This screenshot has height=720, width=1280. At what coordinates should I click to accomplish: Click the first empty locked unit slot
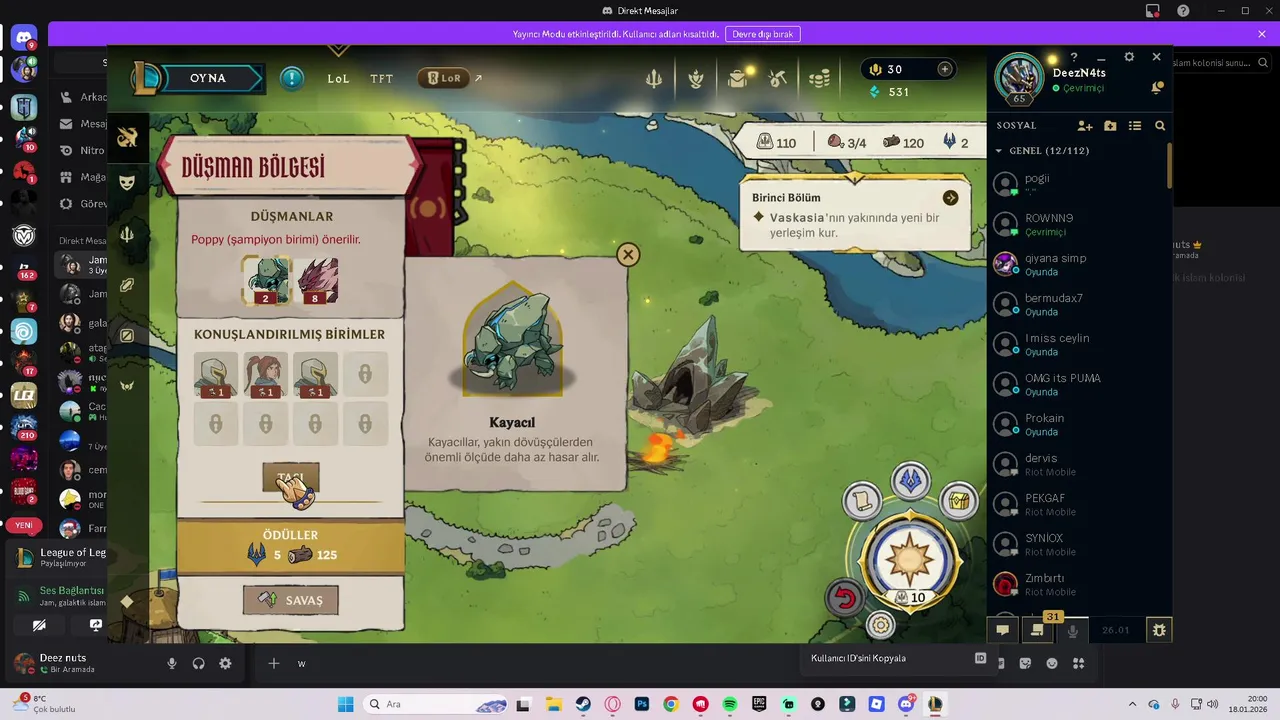point(365,375)
